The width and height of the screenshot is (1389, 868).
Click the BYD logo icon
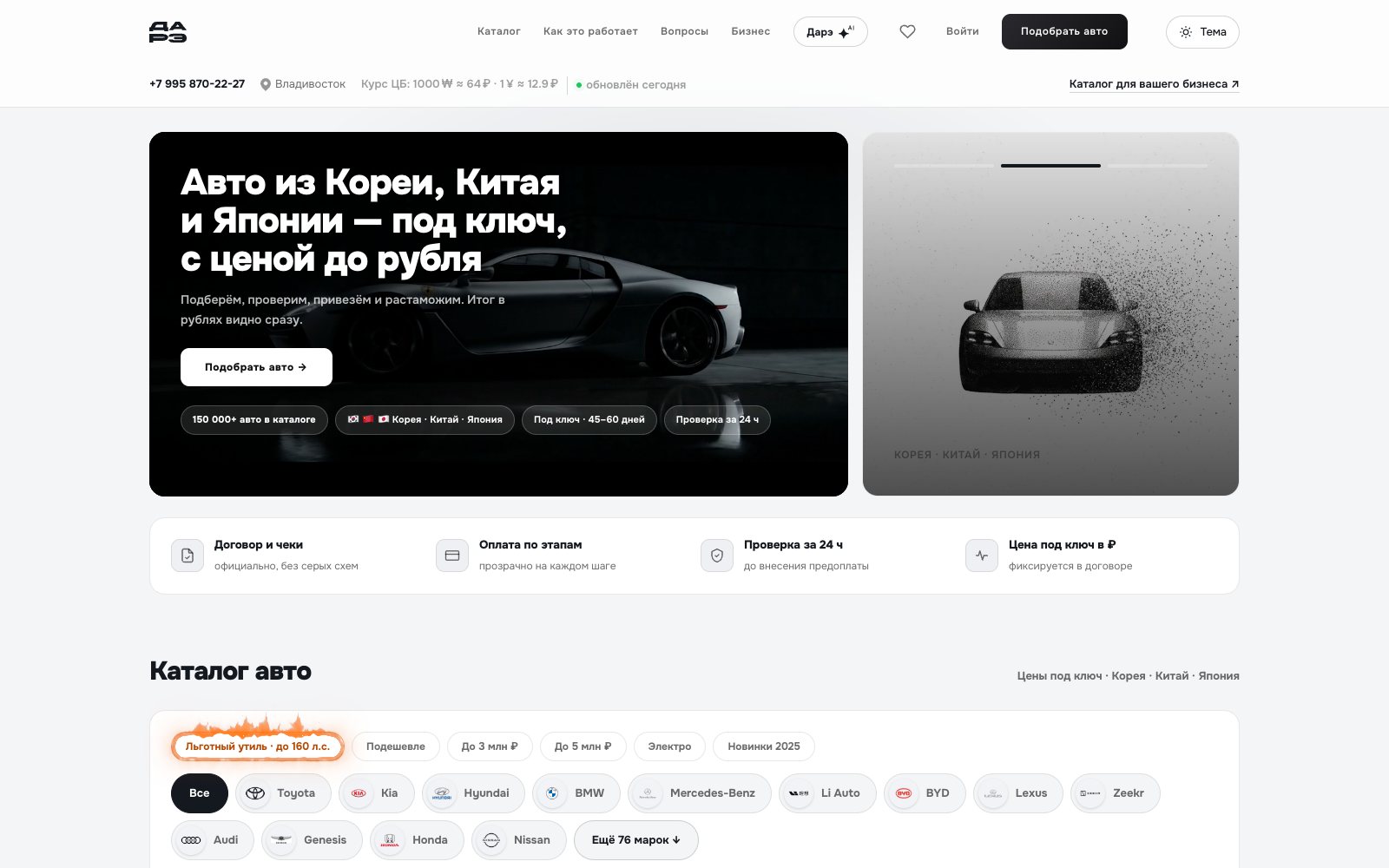pyautogui.click(x=904, y=793)
